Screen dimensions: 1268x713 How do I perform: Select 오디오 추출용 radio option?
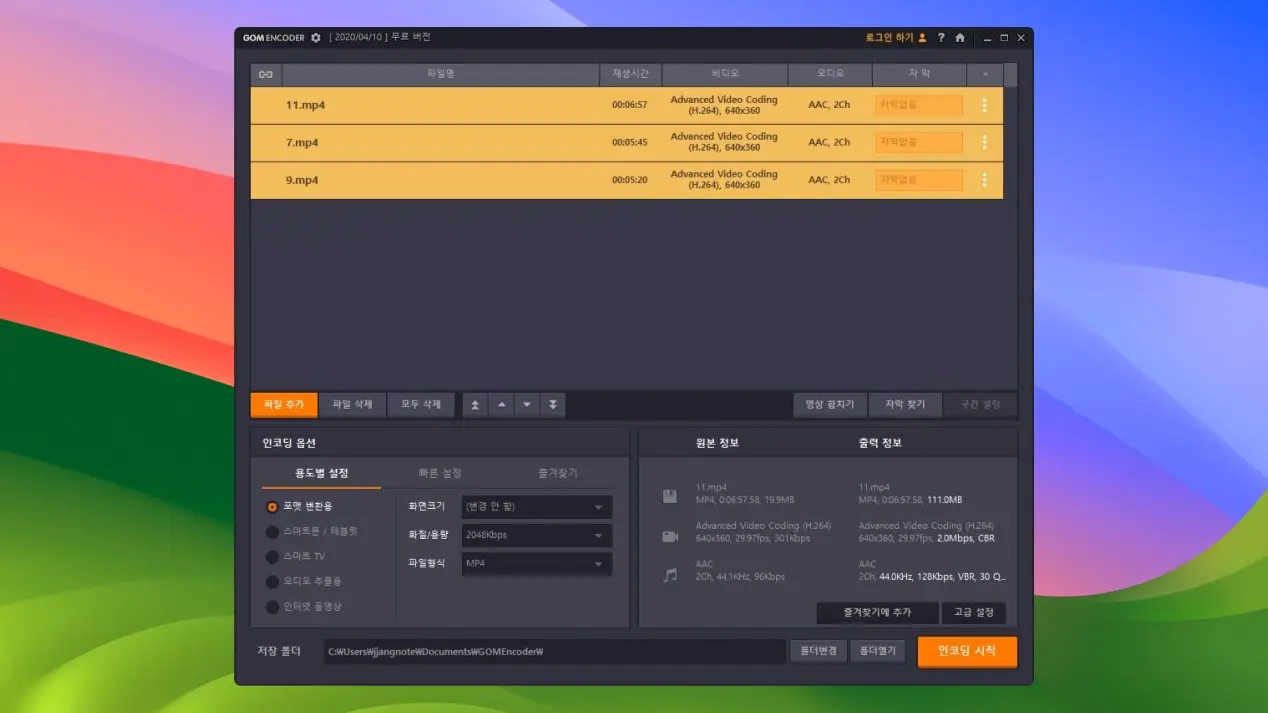pyautogui.click(x=272, y=582)
